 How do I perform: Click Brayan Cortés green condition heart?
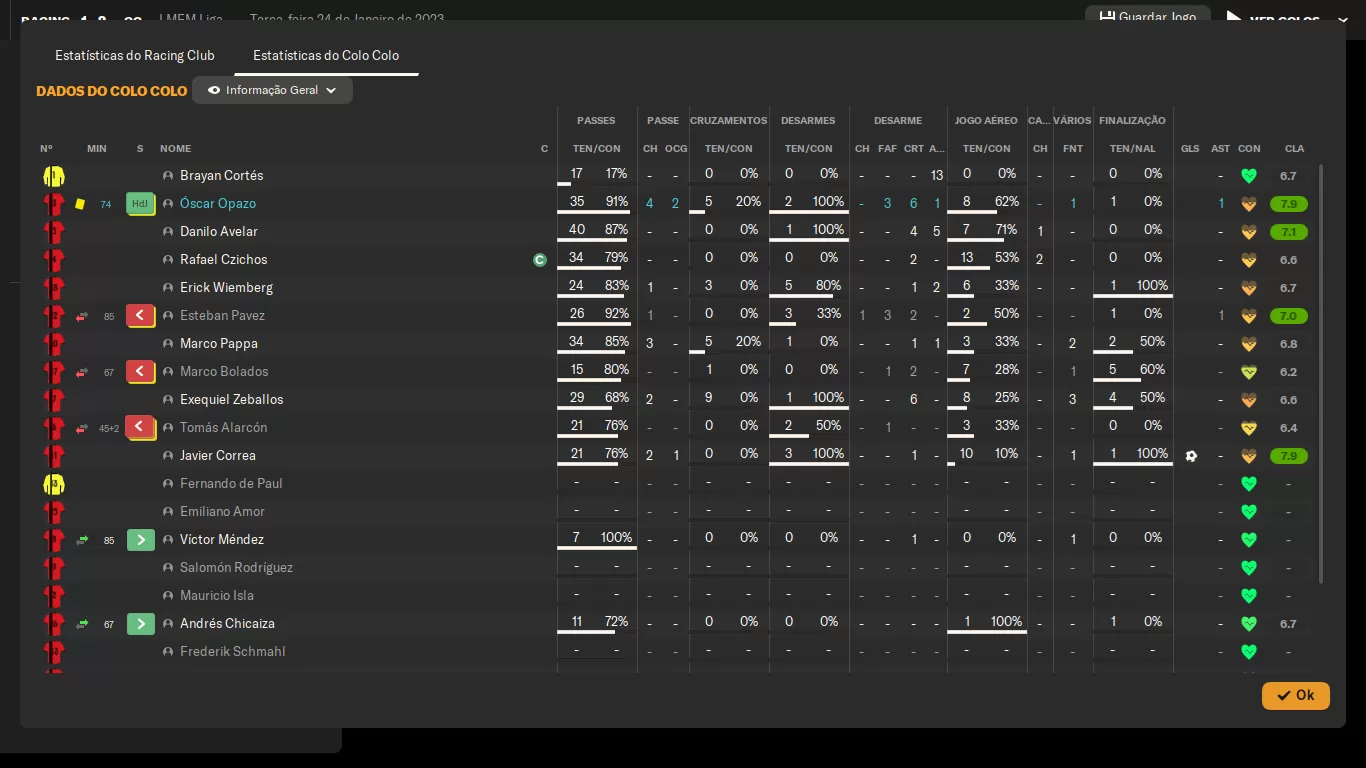click(x=1248, y=176)
